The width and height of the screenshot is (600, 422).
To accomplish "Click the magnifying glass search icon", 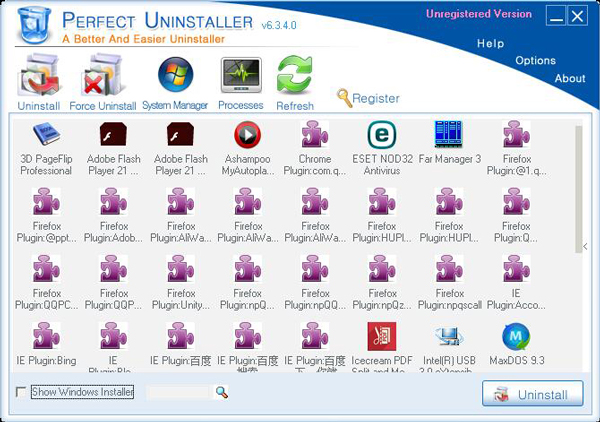I will (222, 392).
